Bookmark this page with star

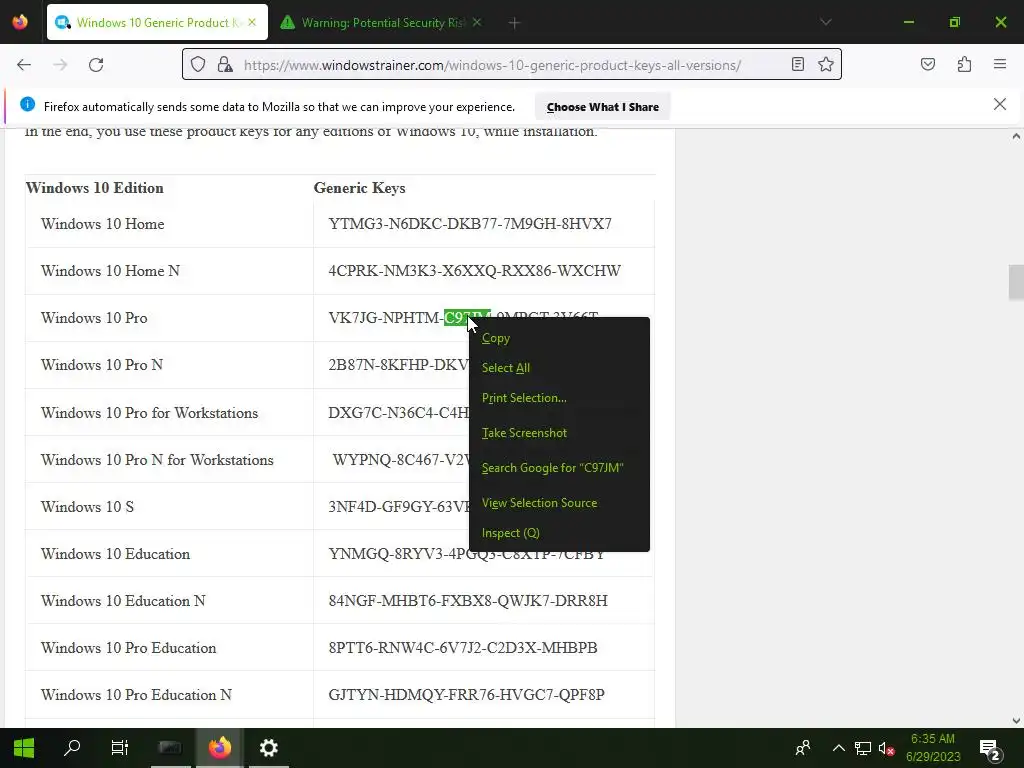click(x=825, y=64)
